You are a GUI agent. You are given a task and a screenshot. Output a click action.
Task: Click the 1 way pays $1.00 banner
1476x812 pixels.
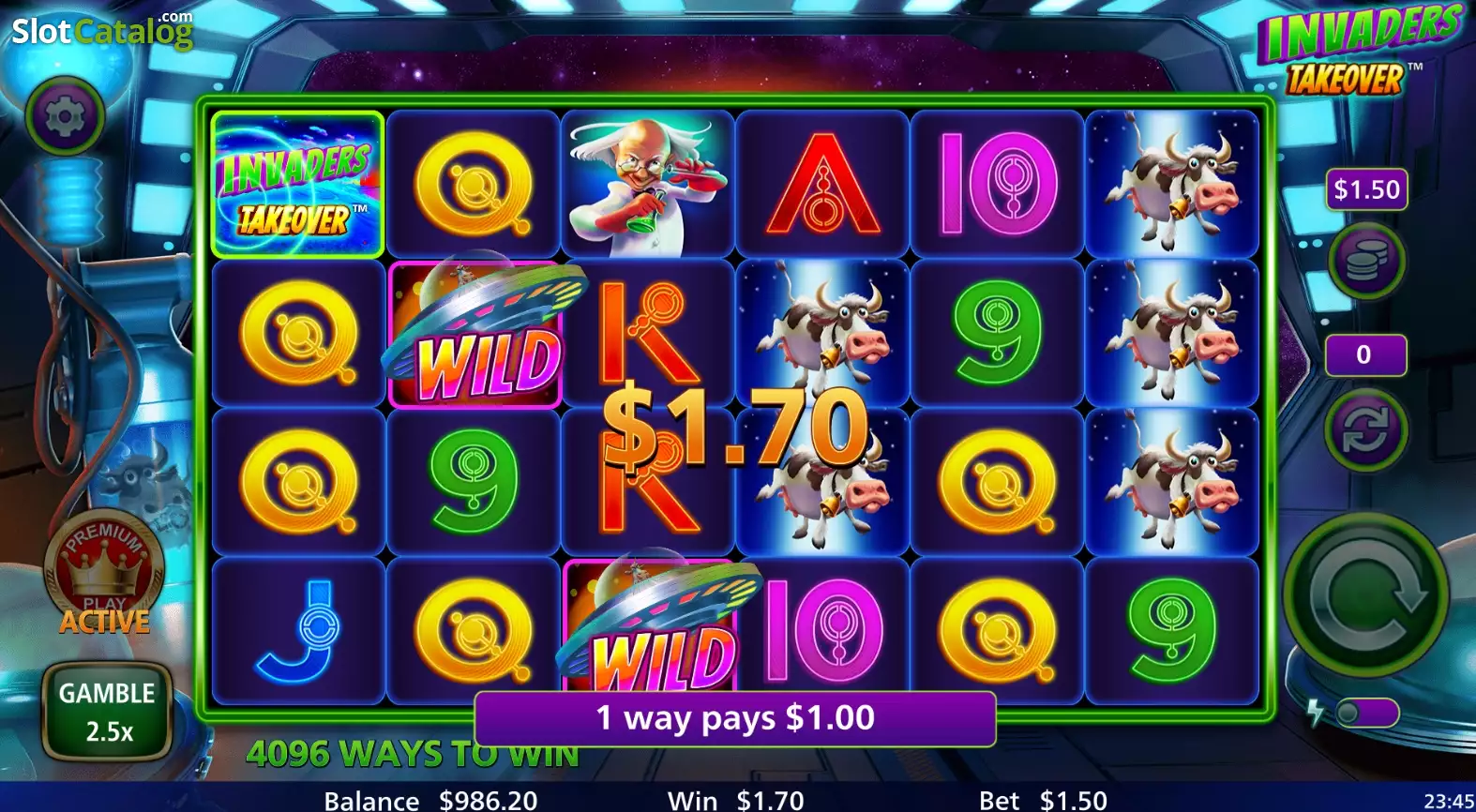pos(735,718)
